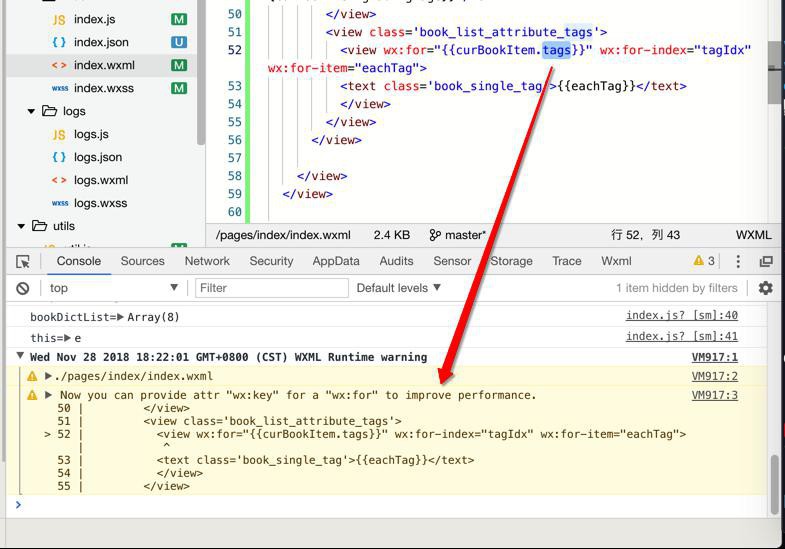The width and height of the screenshot is (785, 549).
Task: Collapse the WXML Runtime warning group
Action: pyautogui.click(x=20, y=356)
